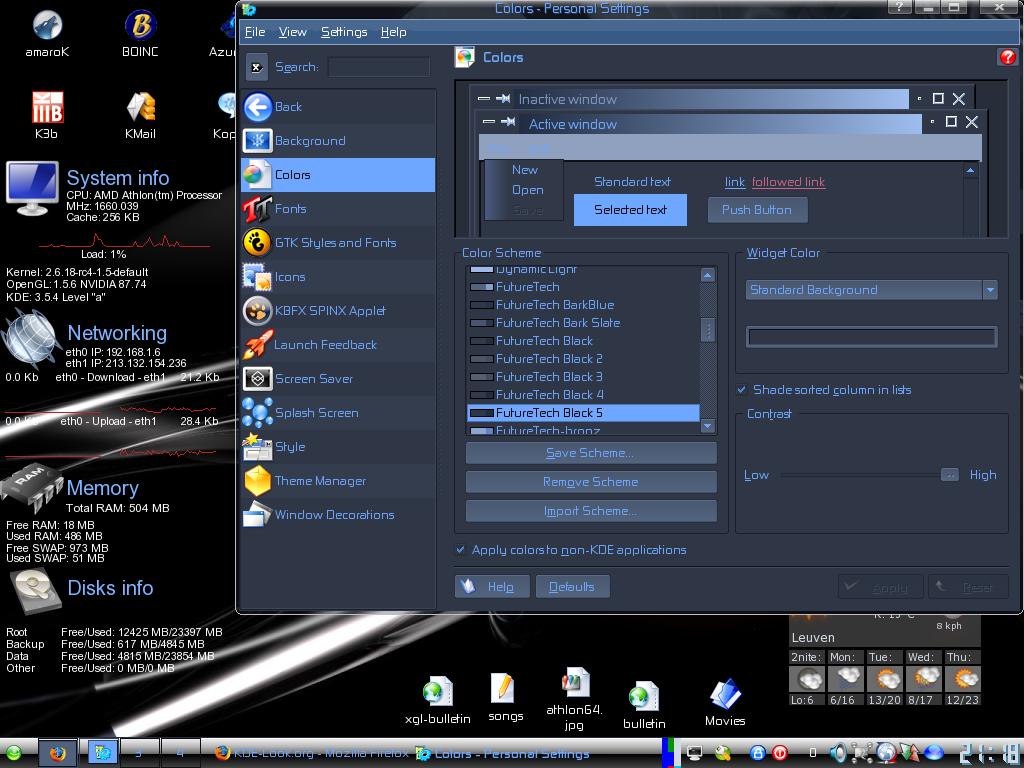Click the red question mark help icon
1024x768 pixels.
click(x=1007, y=57)
